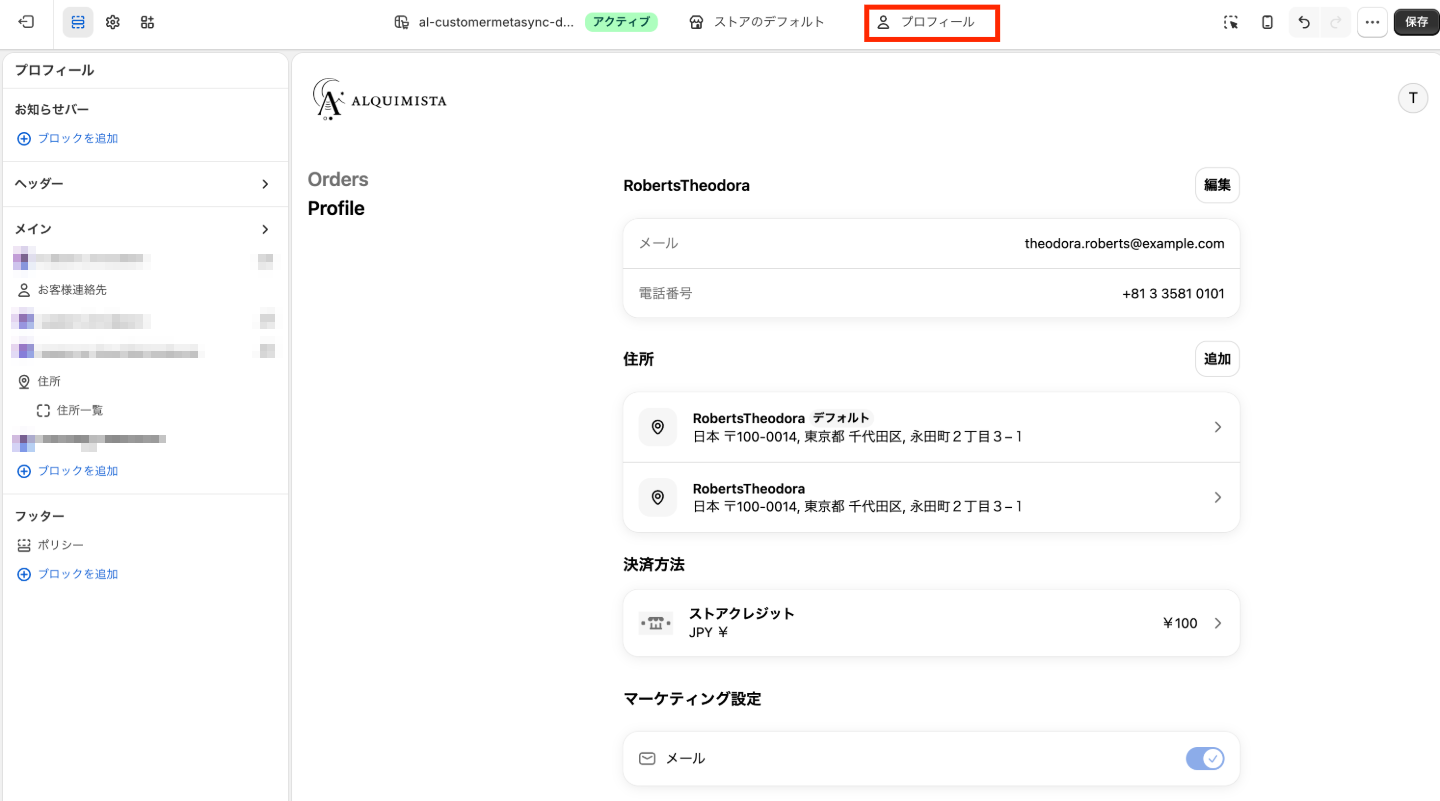
Task: Click the map pin icon of default address
Action: point(658,427)
